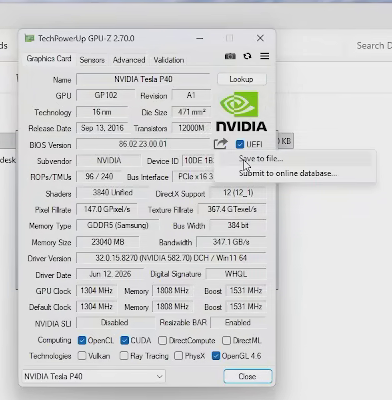Click the screenshot camera icon

click(230, 56)
